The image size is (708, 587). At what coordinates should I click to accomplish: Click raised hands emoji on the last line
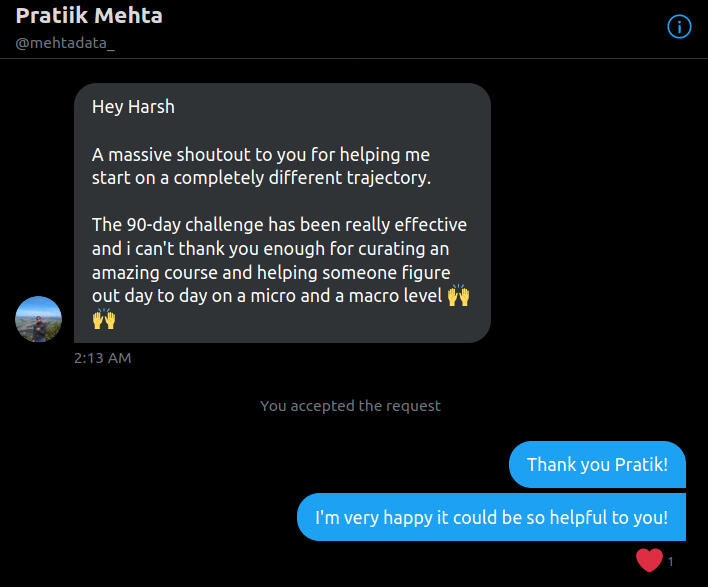[x=104, y=320]
